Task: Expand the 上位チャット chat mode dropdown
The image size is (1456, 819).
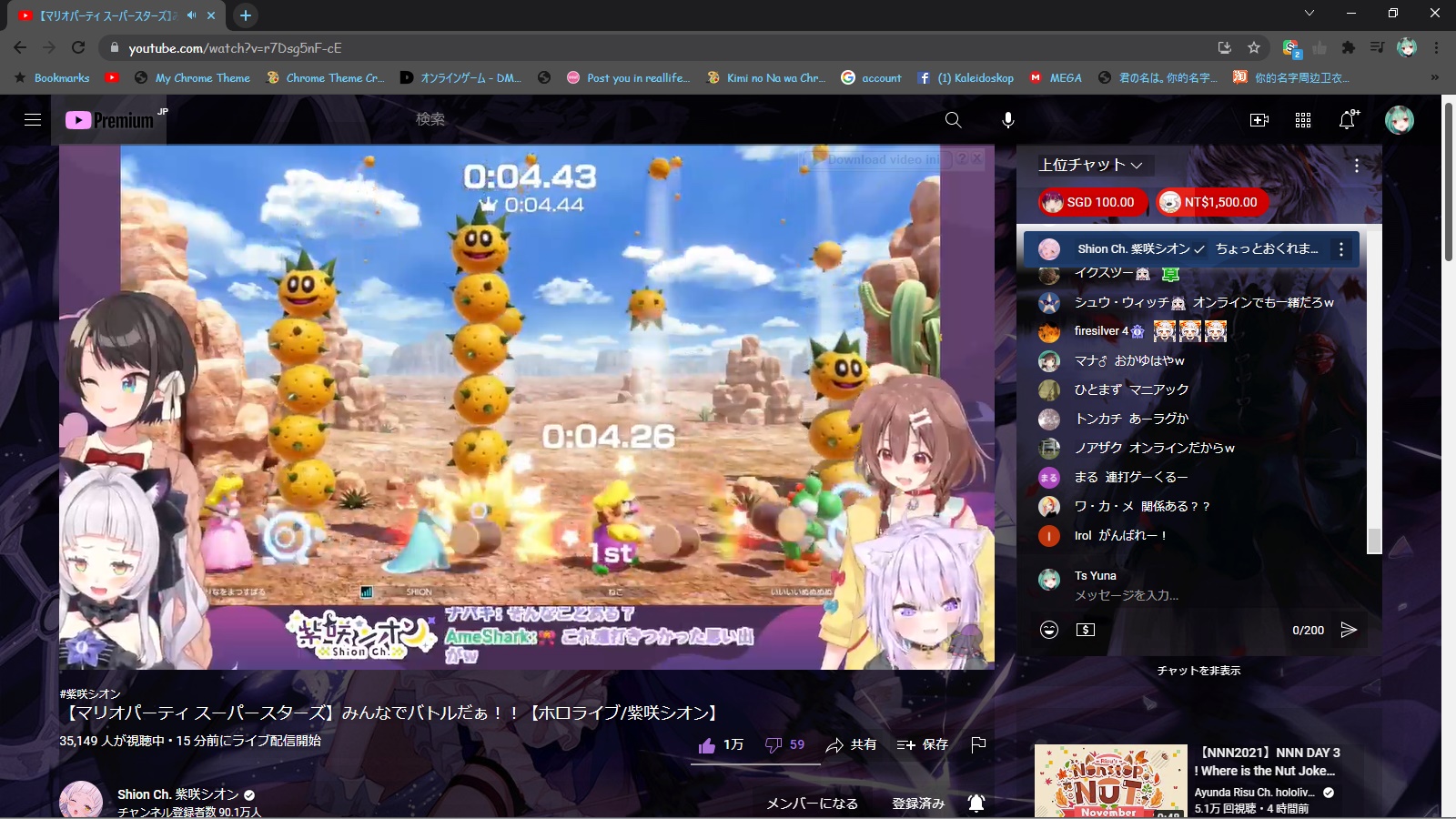Action: 1090,165
